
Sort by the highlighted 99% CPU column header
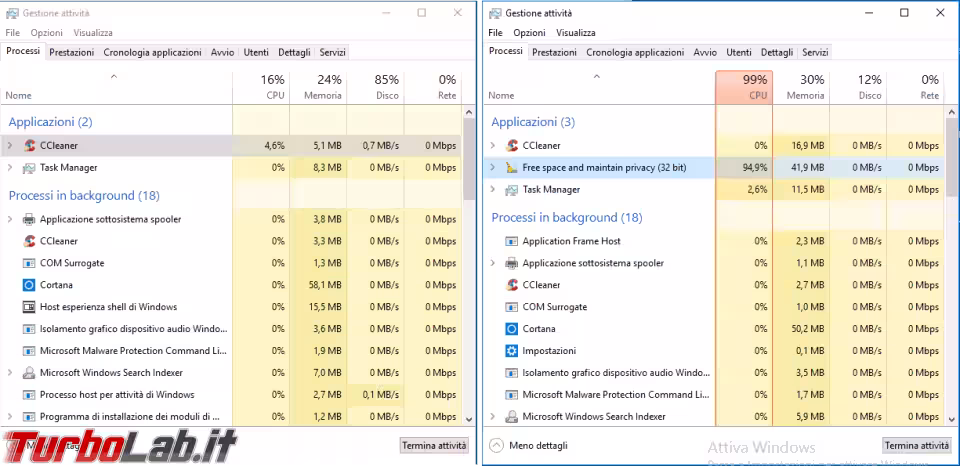click(x=744, y=86)
